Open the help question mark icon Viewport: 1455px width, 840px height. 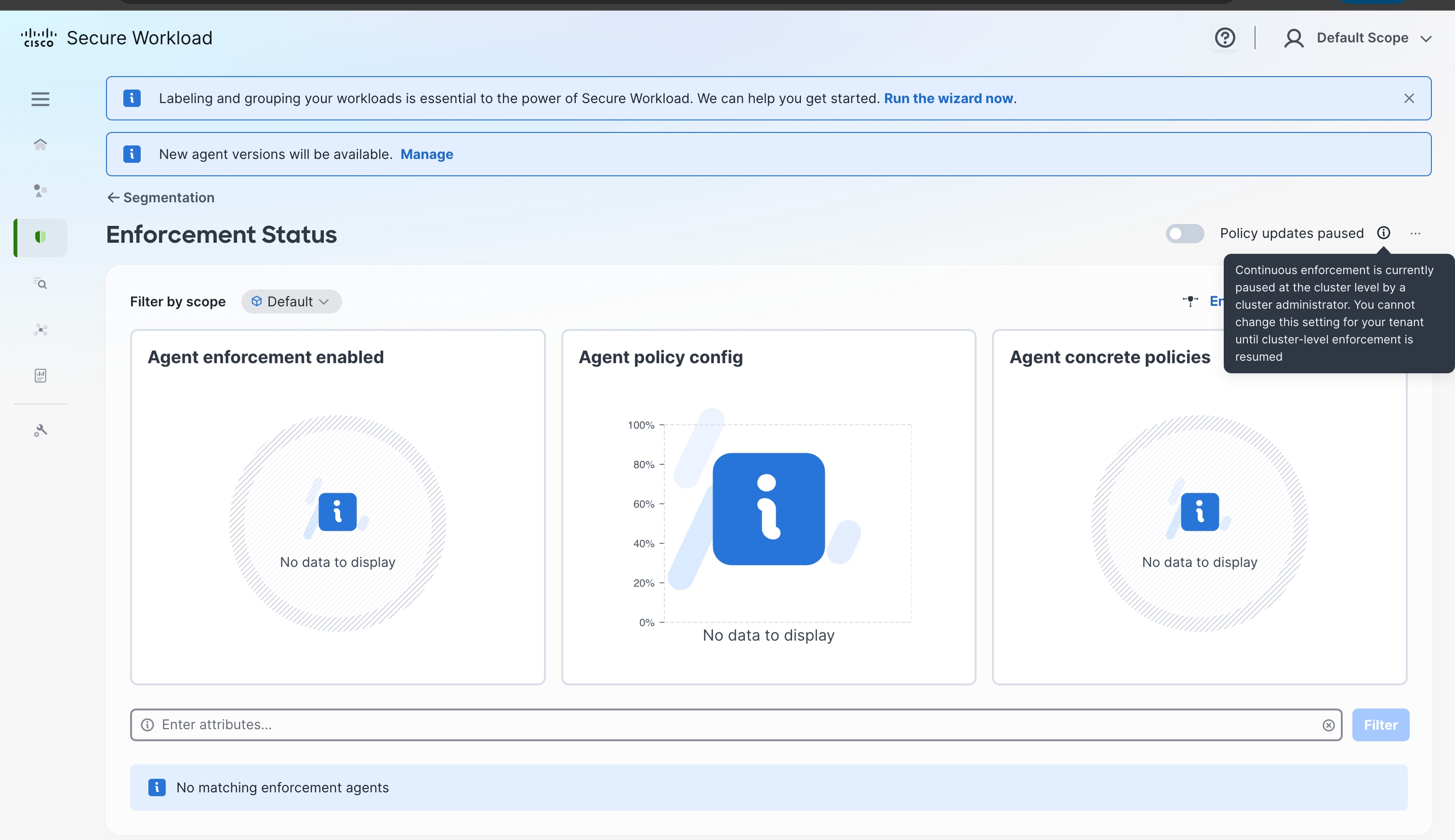1225,38
